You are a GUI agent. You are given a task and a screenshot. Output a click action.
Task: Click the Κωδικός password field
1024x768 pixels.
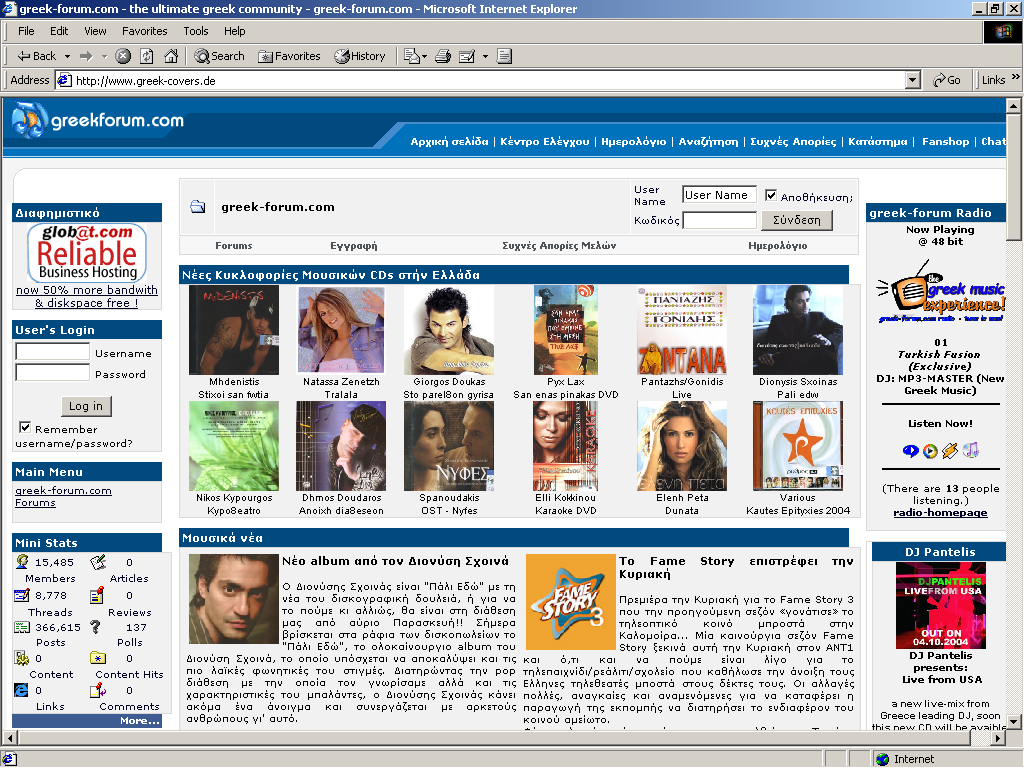719,220
